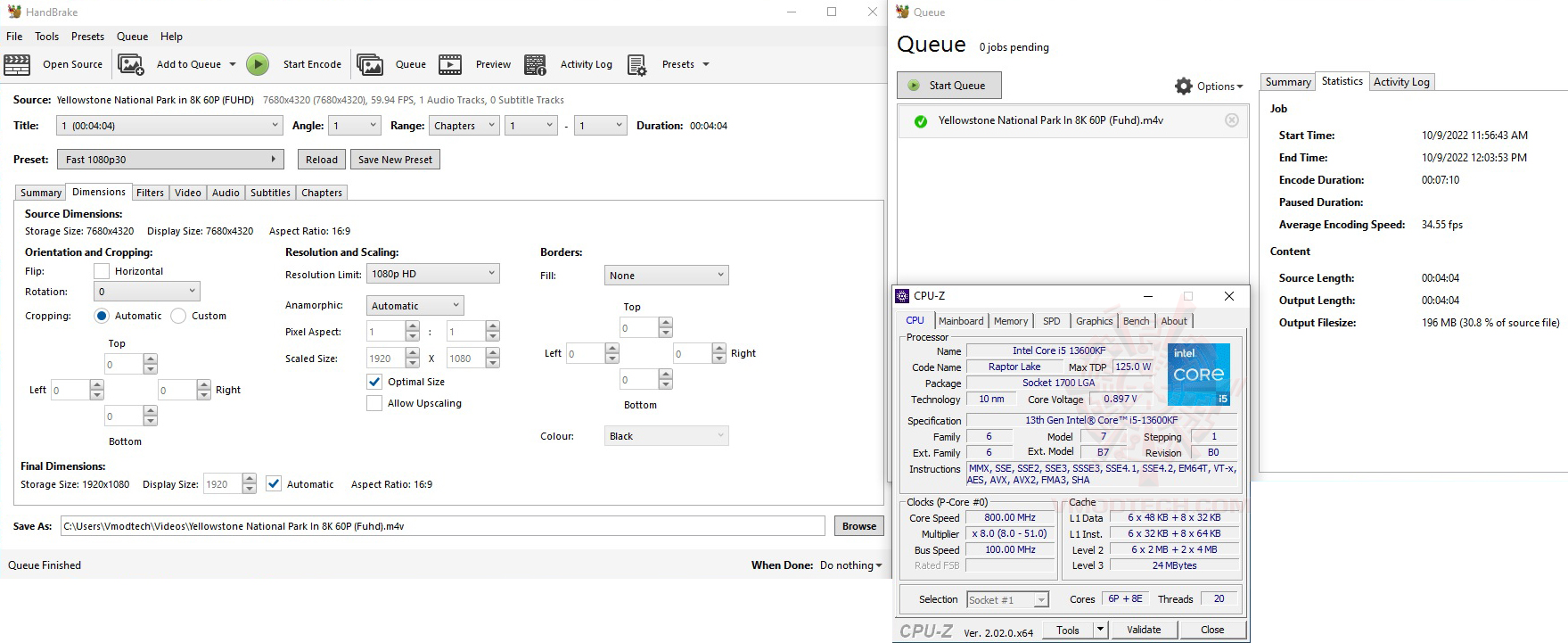1568x643 pixels.
Task: Click the Display Size 1920 input field
Action: tap(223, 484)
